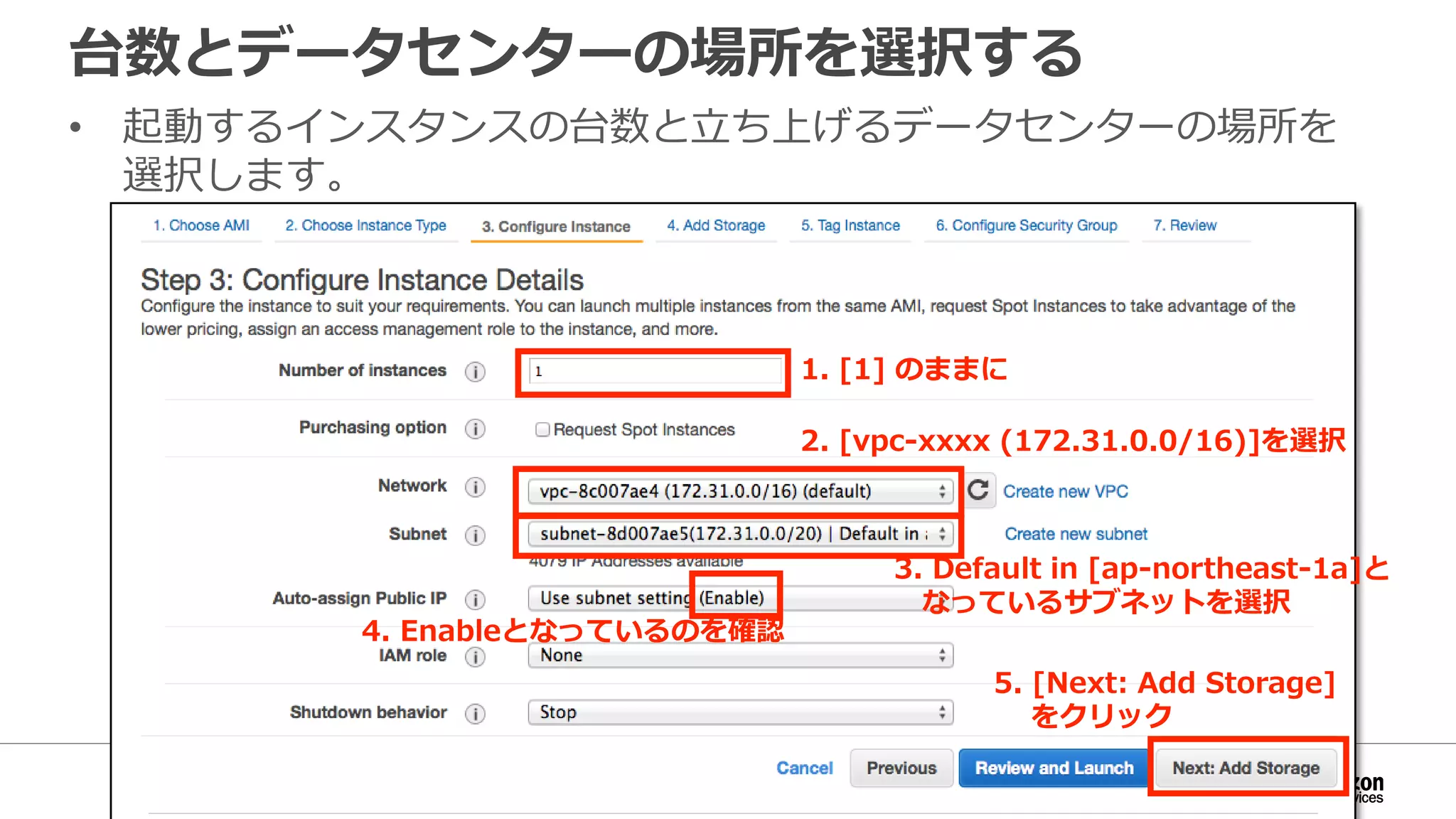
Task: Go to the 4. Add Storage tab
Action: (716, 225)
